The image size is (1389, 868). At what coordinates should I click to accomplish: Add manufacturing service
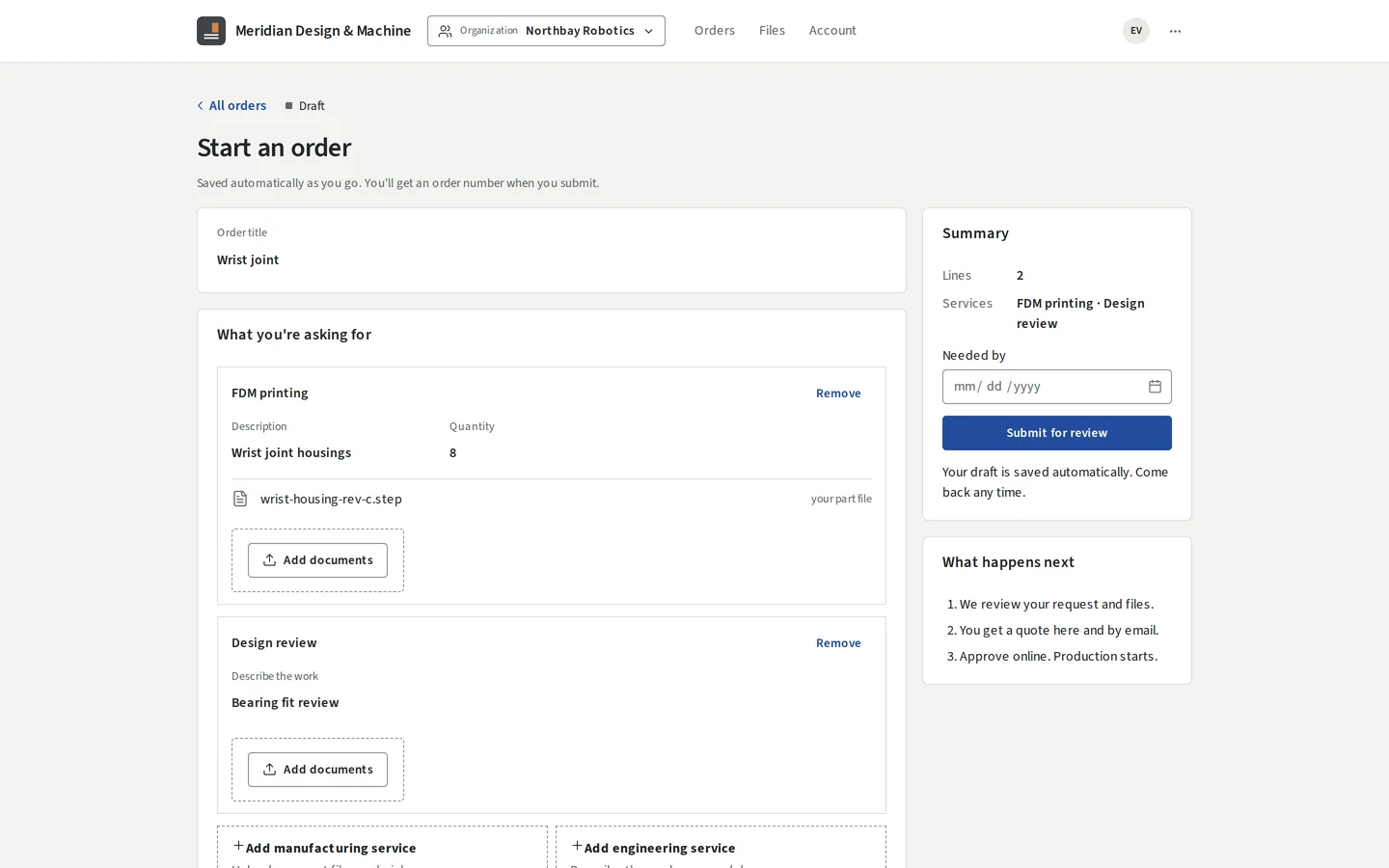(x=382, y=847)
